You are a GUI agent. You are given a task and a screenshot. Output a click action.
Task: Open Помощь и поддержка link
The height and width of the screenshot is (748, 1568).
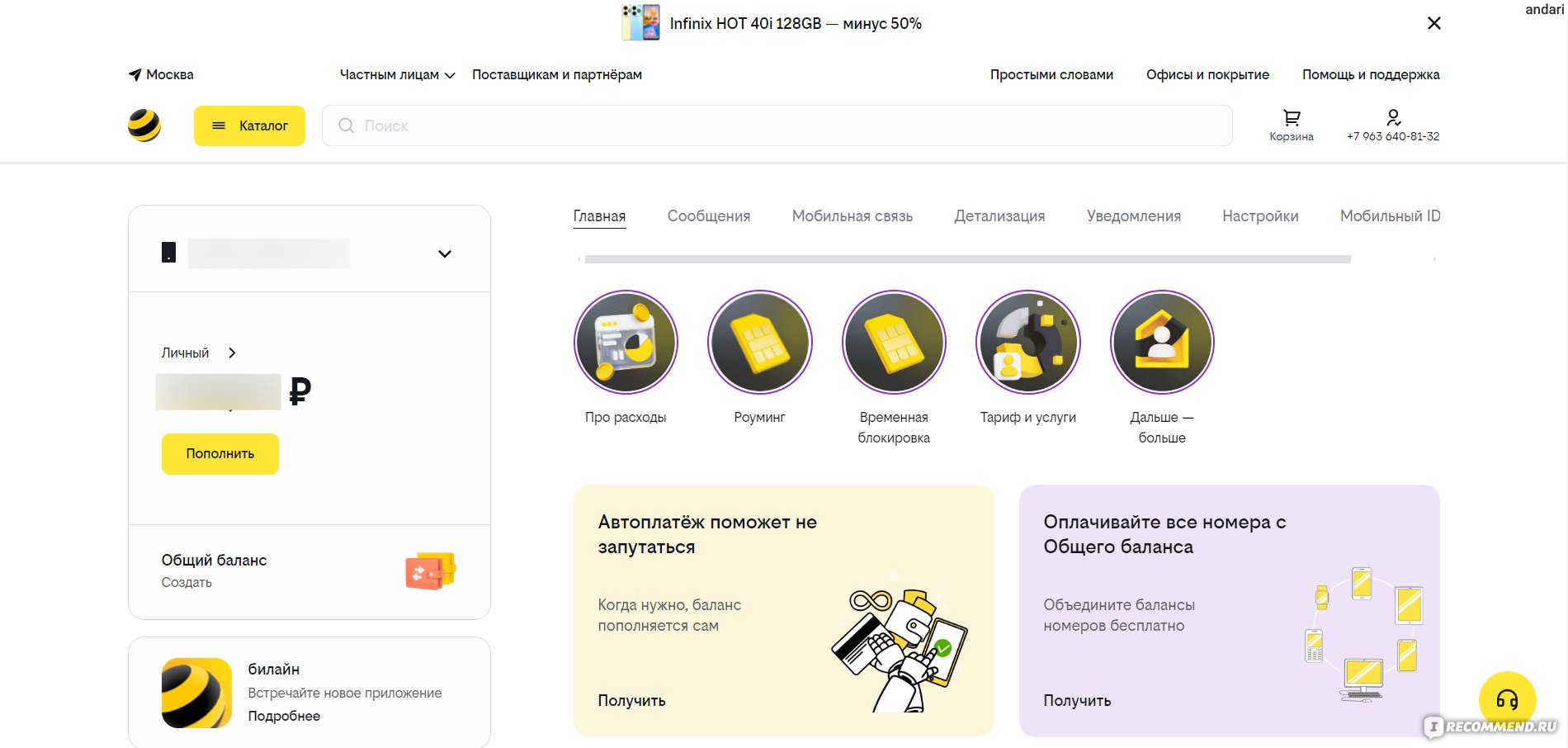point(1371,74)
